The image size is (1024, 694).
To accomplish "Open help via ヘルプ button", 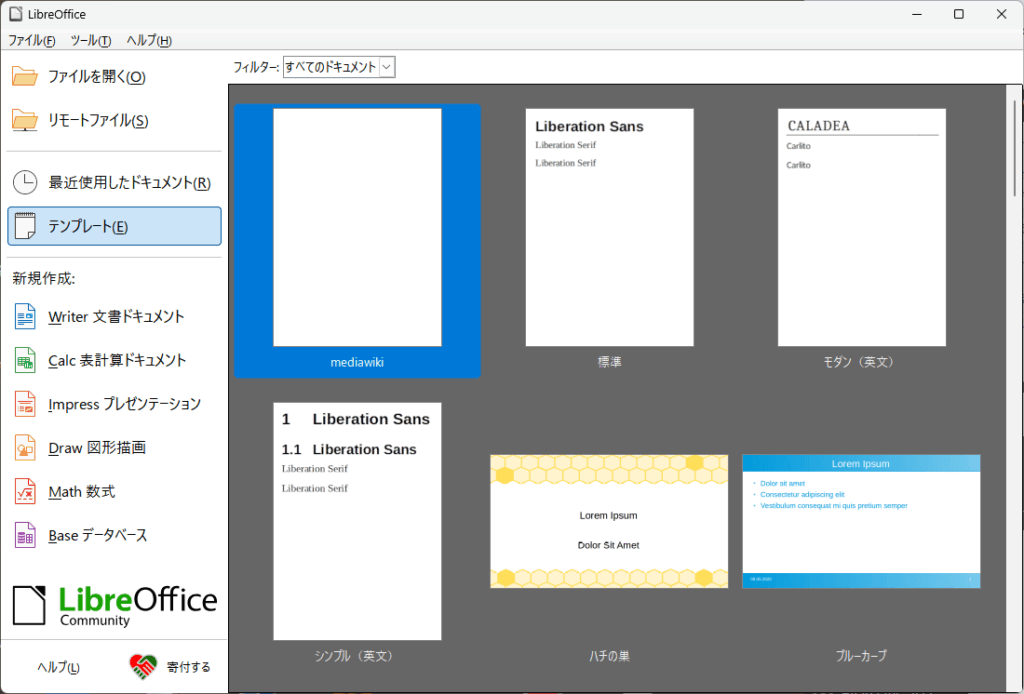I will (x=57, y=666).
